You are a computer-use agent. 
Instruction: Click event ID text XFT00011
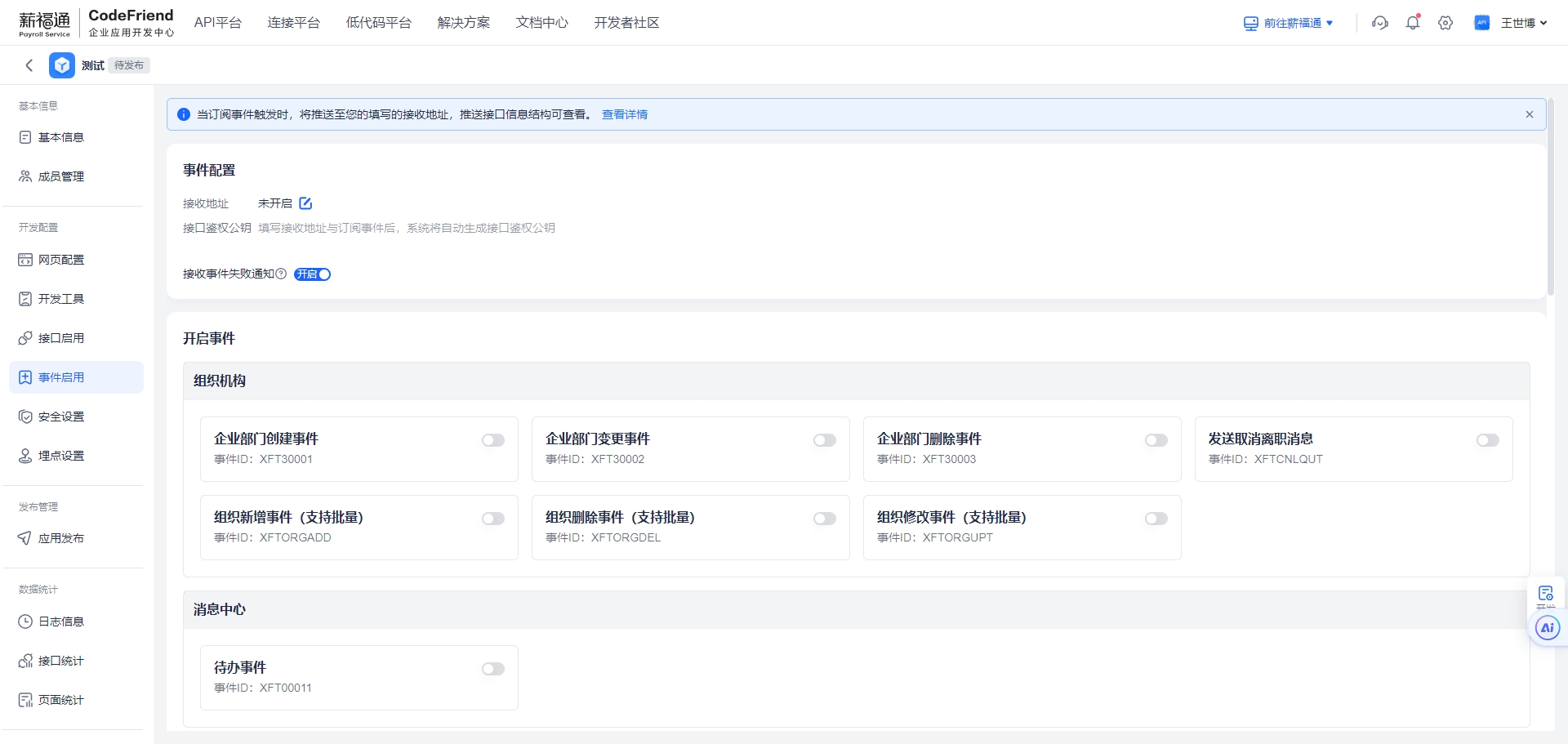(x=286, y=688)
